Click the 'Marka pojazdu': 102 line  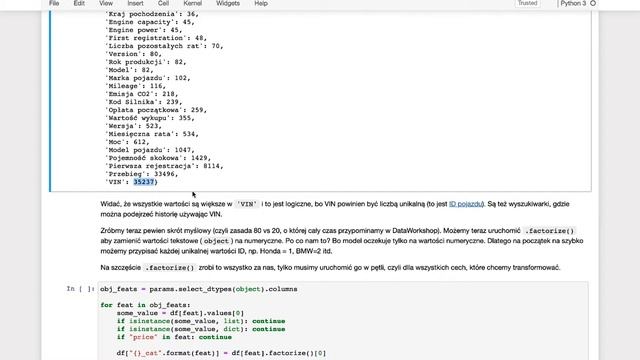pos(148,78)
